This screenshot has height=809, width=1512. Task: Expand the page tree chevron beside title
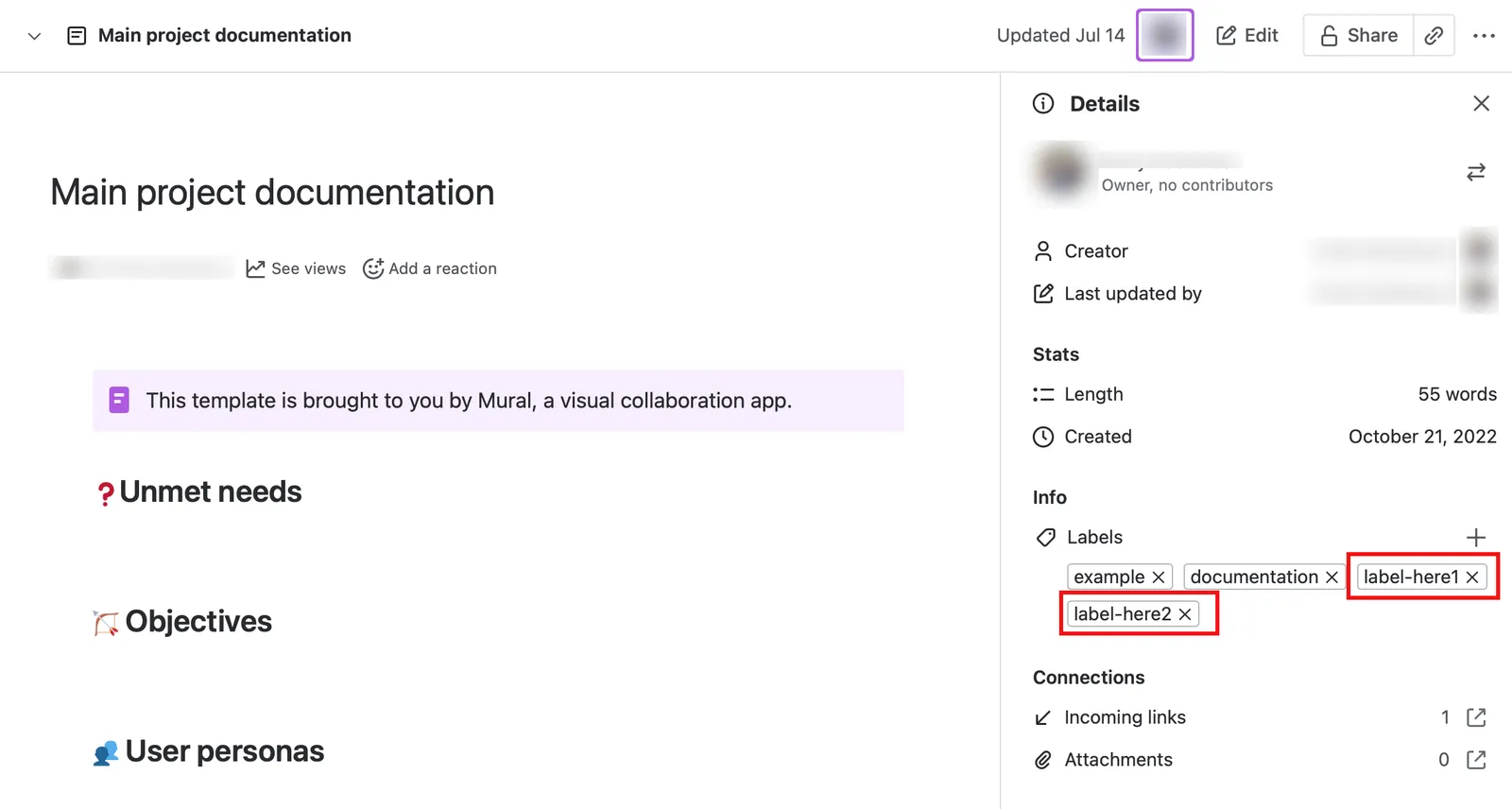(x=34, y=36)
